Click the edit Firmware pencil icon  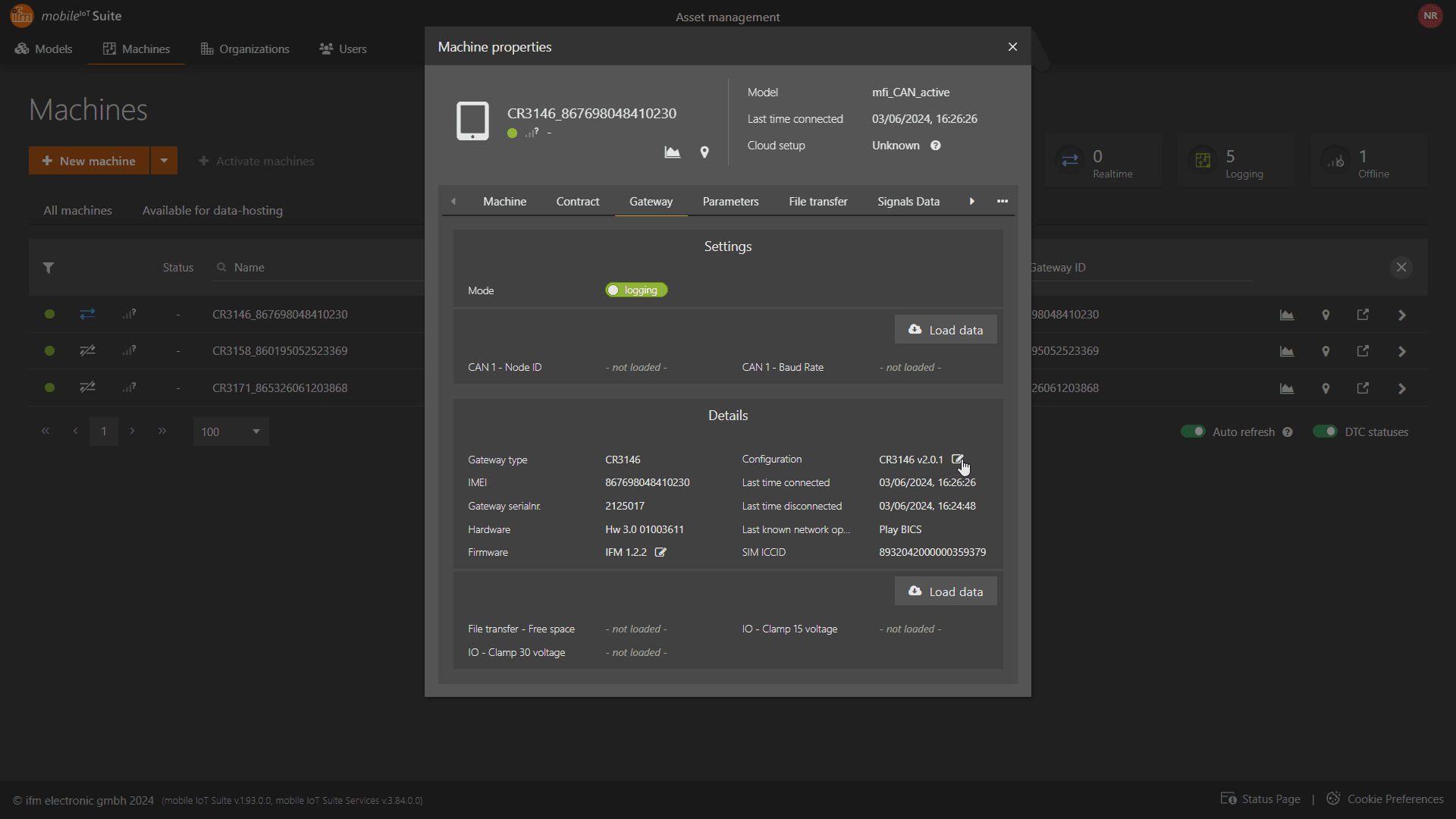tap(661, 552)
